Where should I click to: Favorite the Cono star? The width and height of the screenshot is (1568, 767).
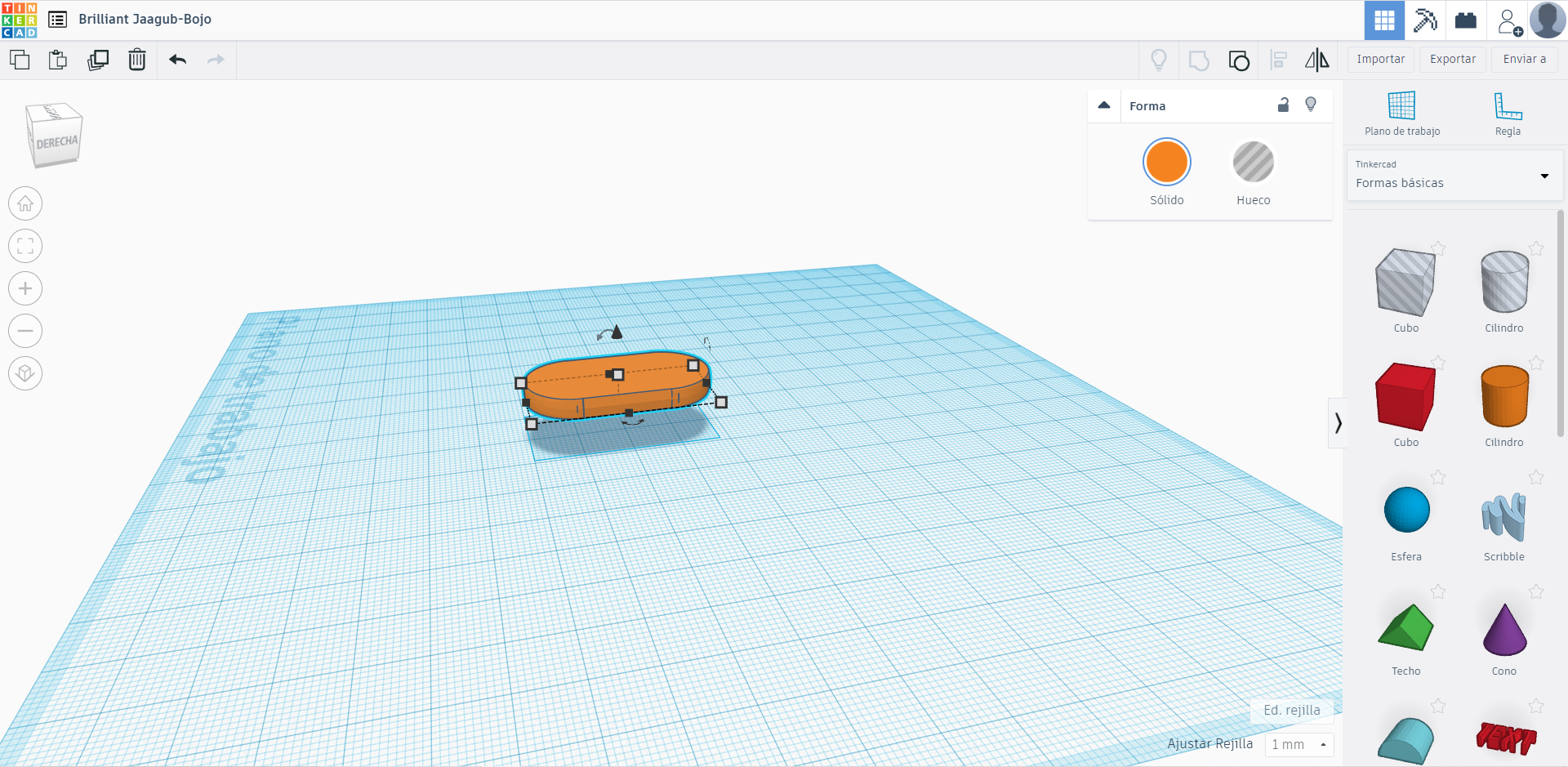point(1536,591)
